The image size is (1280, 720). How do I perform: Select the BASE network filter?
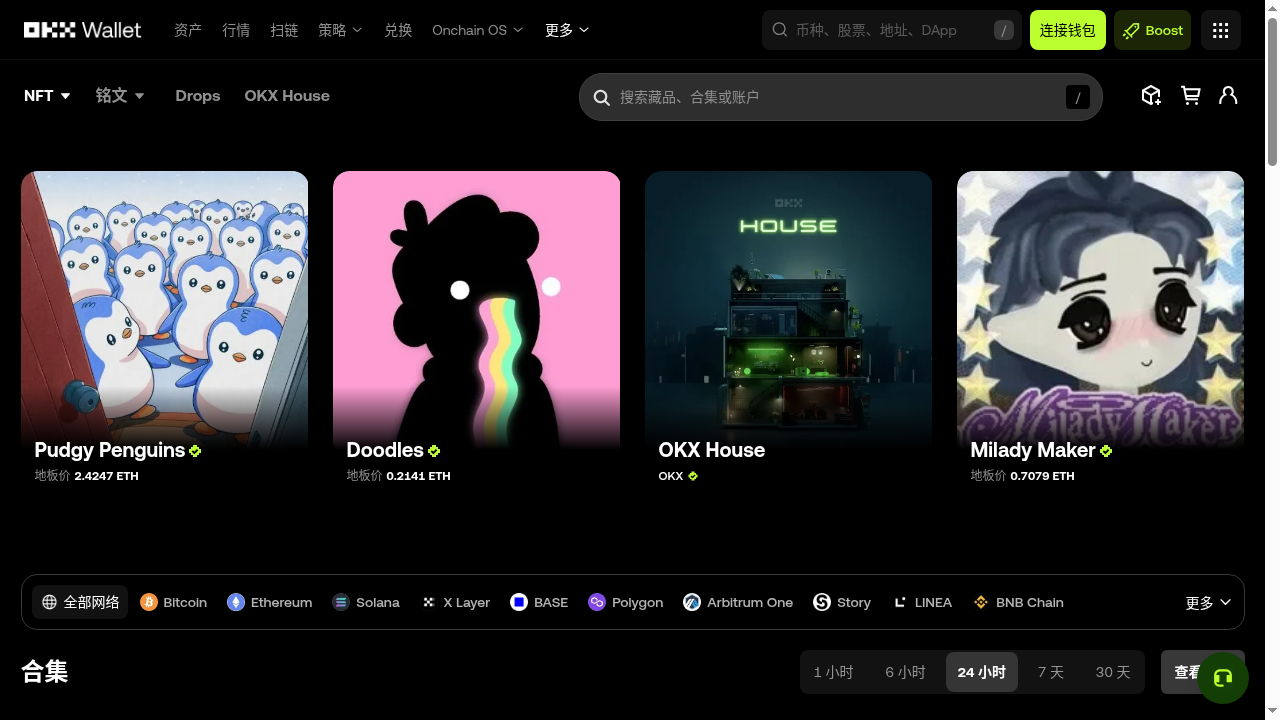[x=539, y=602]
